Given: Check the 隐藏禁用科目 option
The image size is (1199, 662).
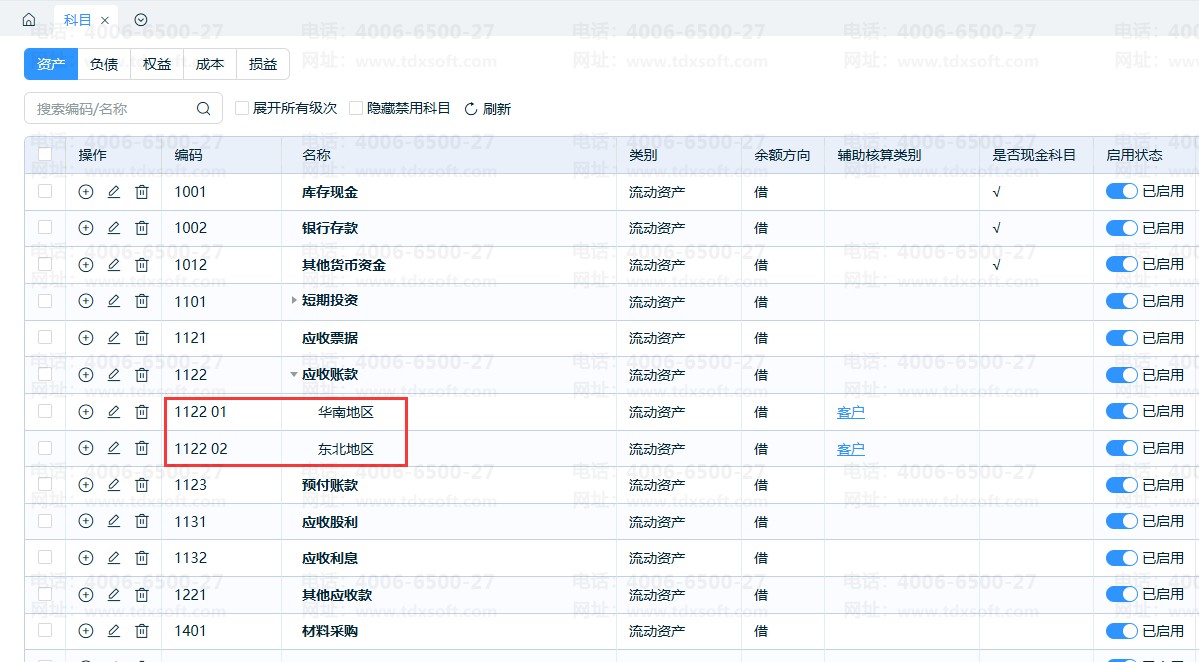Looking at the screenshot, I should click(x=356, y=109).
